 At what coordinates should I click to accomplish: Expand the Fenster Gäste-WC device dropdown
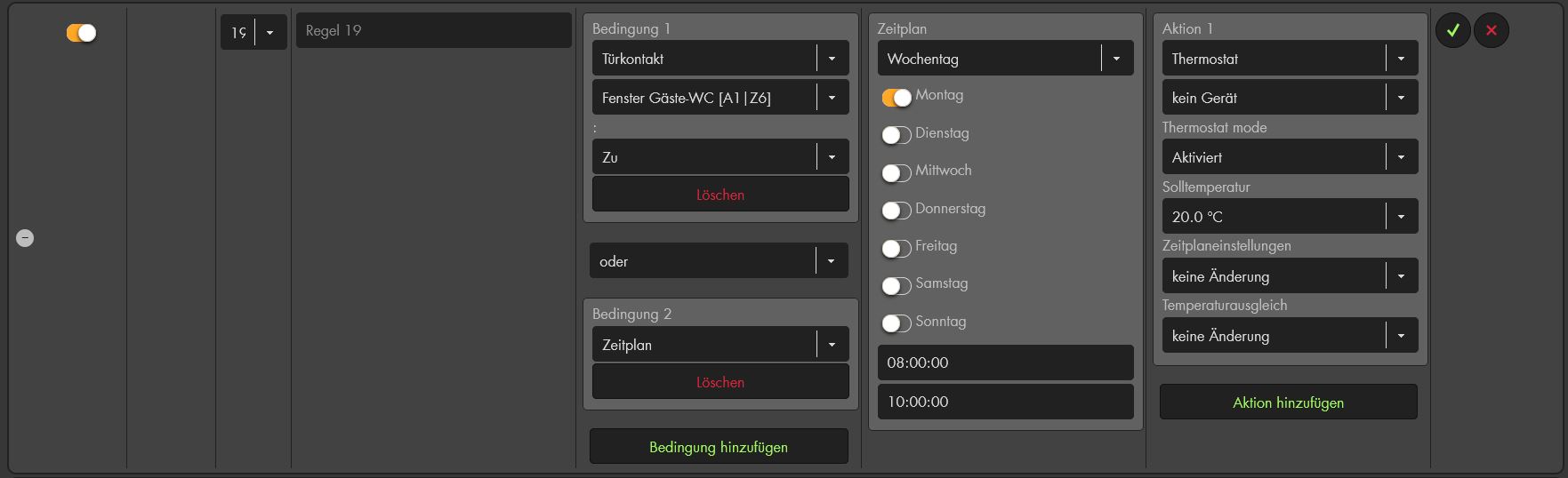(720, 98)
